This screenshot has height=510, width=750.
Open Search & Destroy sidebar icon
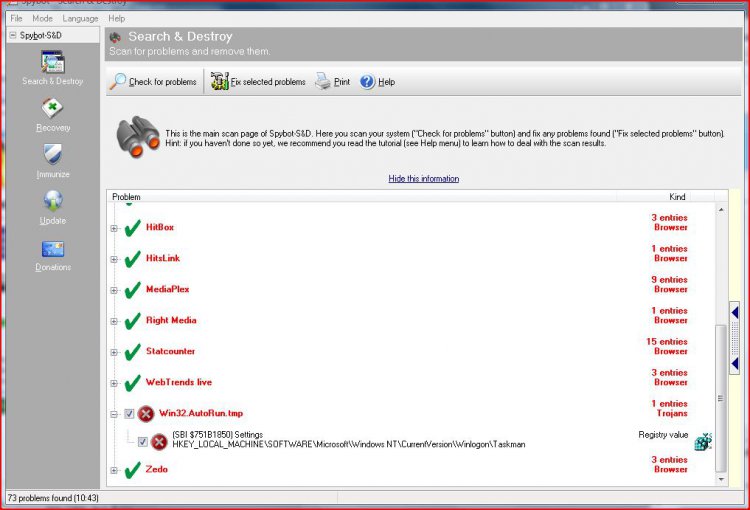tap(53, 62)
